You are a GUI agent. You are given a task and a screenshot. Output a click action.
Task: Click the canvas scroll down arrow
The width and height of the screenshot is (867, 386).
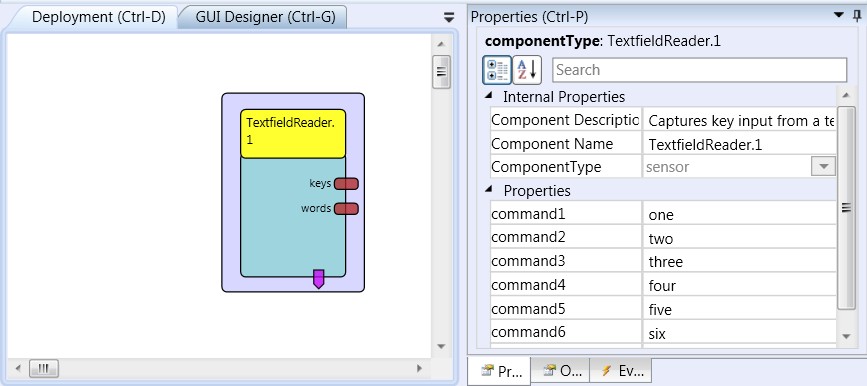(x=441, y=346)
